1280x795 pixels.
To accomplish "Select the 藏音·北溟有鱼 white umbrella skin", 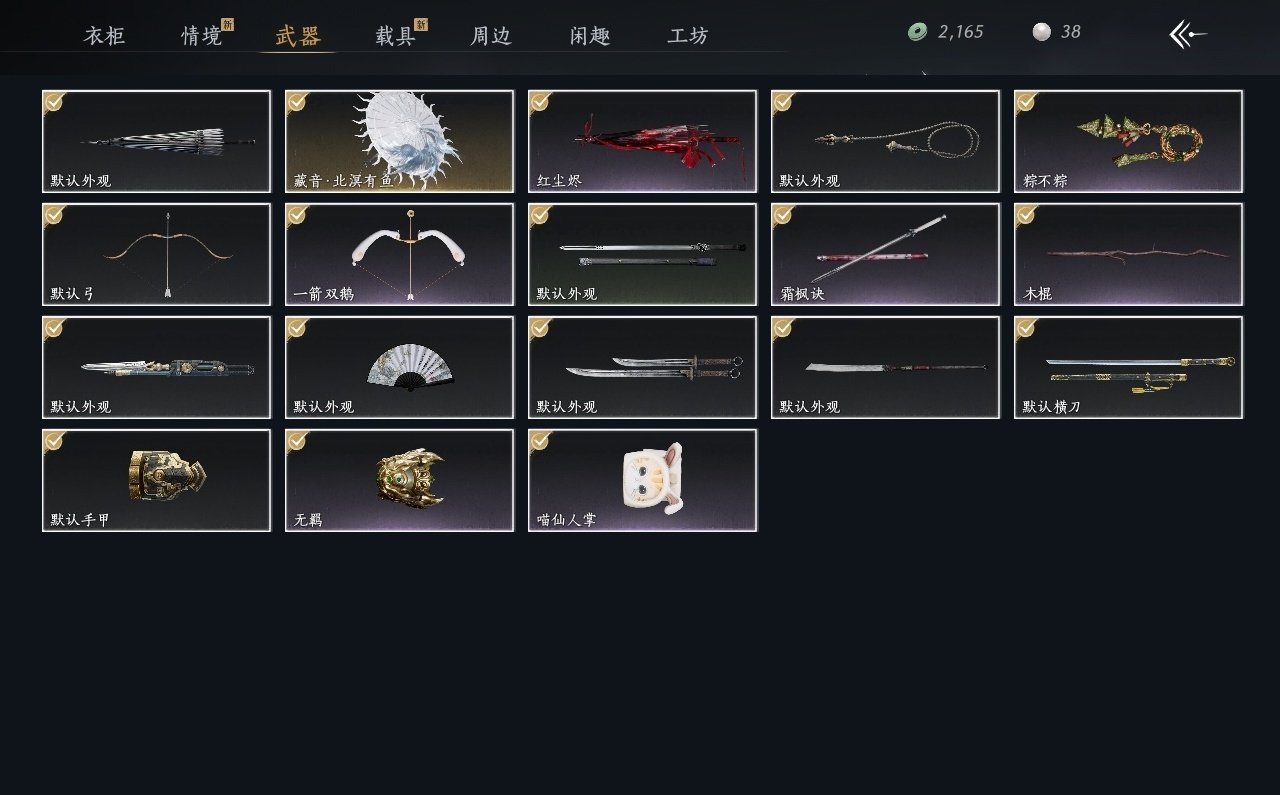I will (399, 141).
